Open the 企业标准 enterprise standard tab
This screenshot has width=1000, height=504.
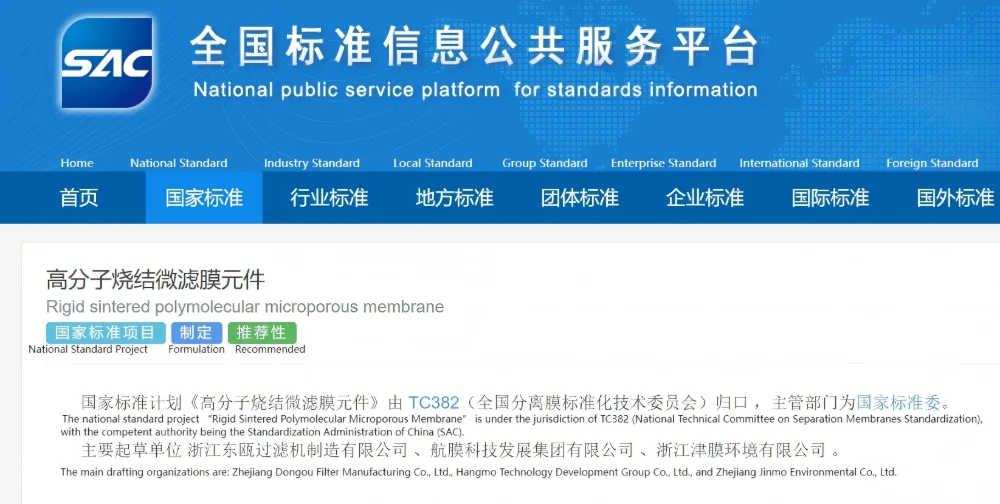click(705, 198)
